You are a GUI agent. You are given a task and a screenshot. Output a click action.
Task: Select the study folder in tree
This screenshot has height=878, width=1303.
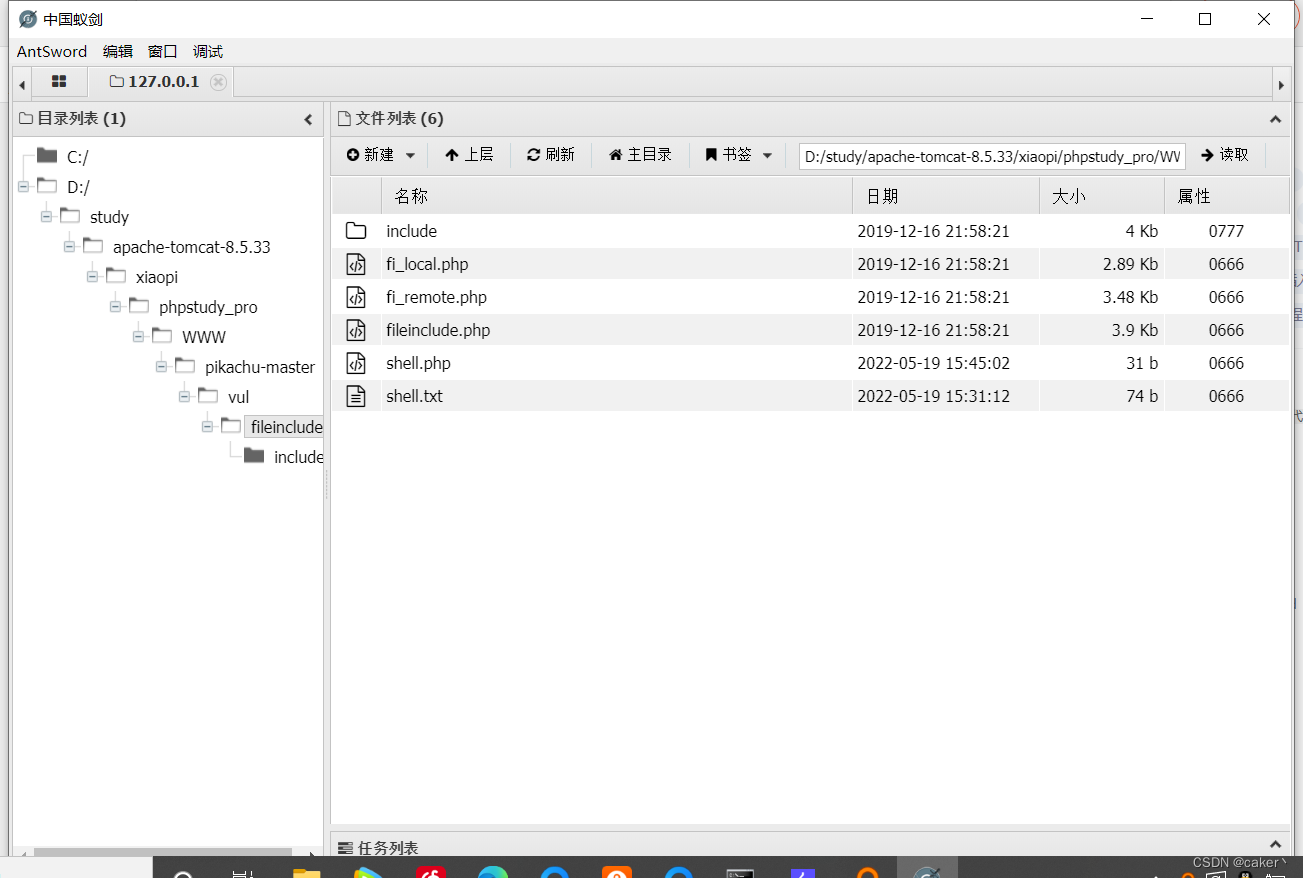[x=109, y=217]
